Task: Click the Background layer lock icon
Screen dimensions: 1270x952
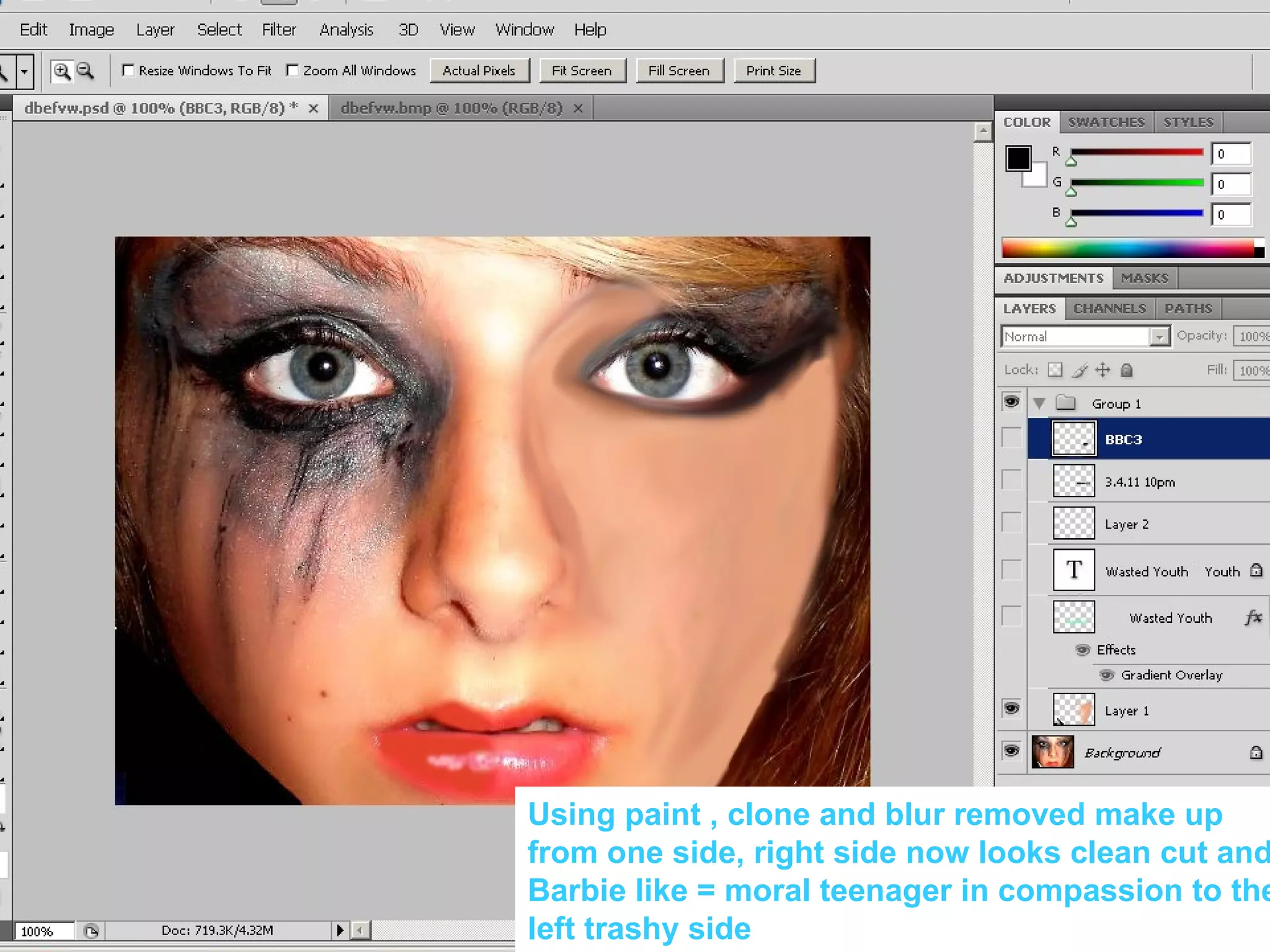Action: tap(1256, 752)
